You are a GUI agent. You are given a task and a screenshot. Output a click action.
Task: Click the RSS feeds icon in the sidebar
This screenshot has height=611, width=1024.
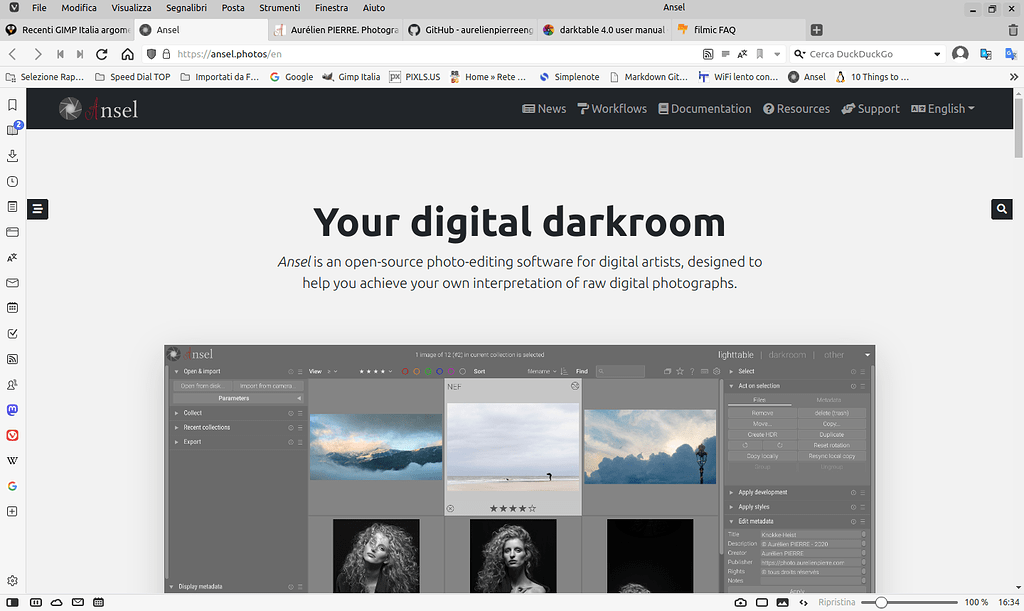(13, 359)
